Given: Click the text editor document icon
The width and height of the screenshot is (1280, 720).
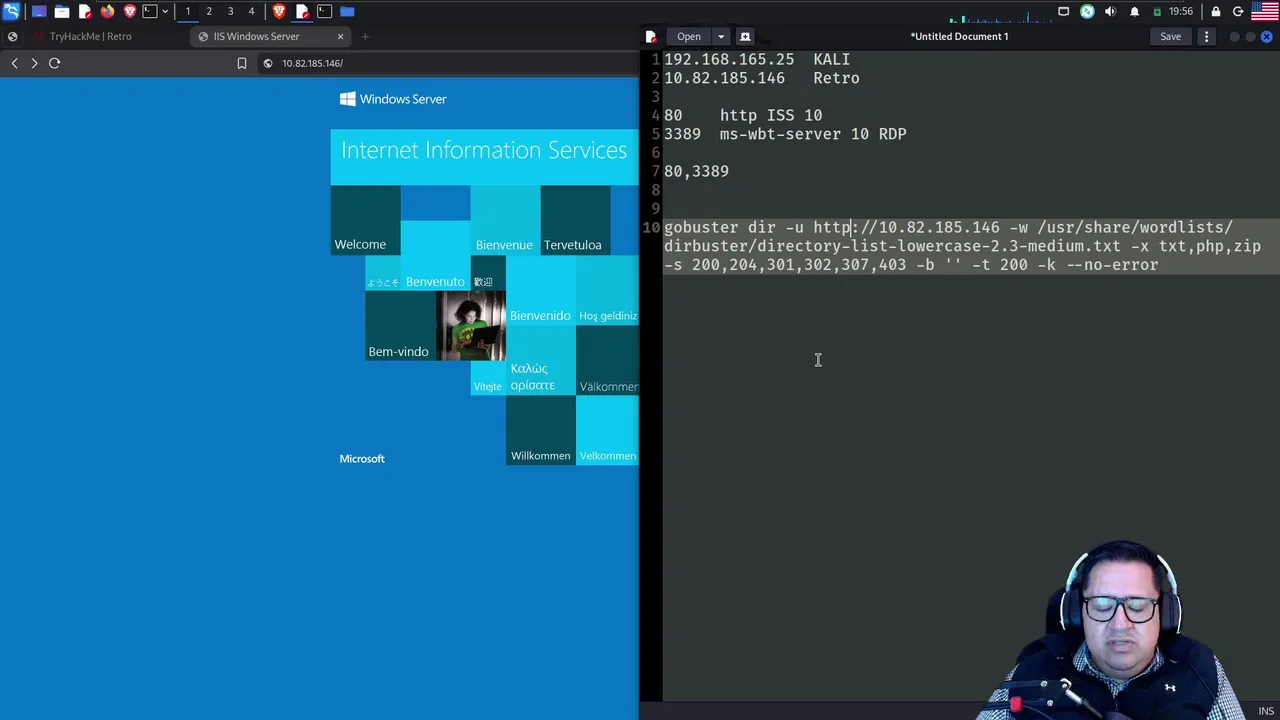Looking at the screenshot, I should (652, 37).
